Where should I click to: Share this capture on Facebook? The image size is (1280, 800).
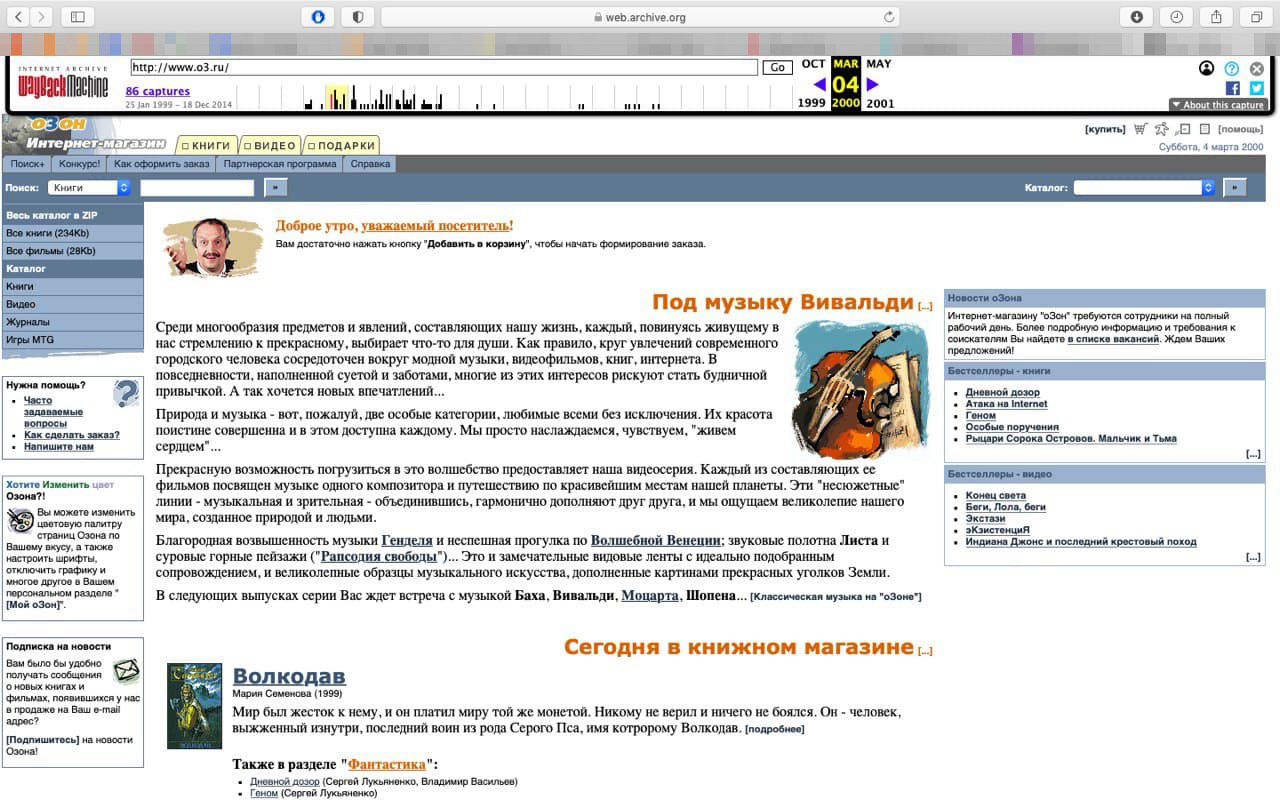pos(1233,88)
